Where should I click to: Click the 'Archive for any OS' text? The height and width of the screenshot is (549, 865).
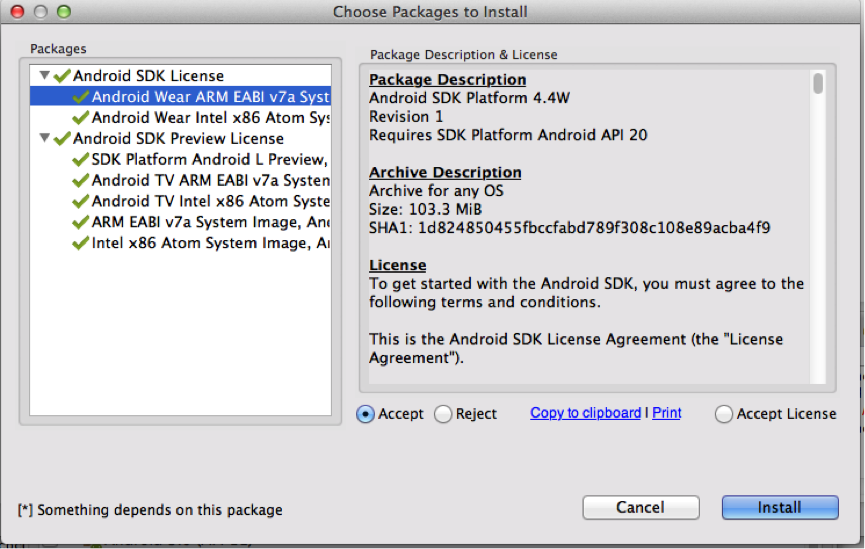click(x=436, y=191)
